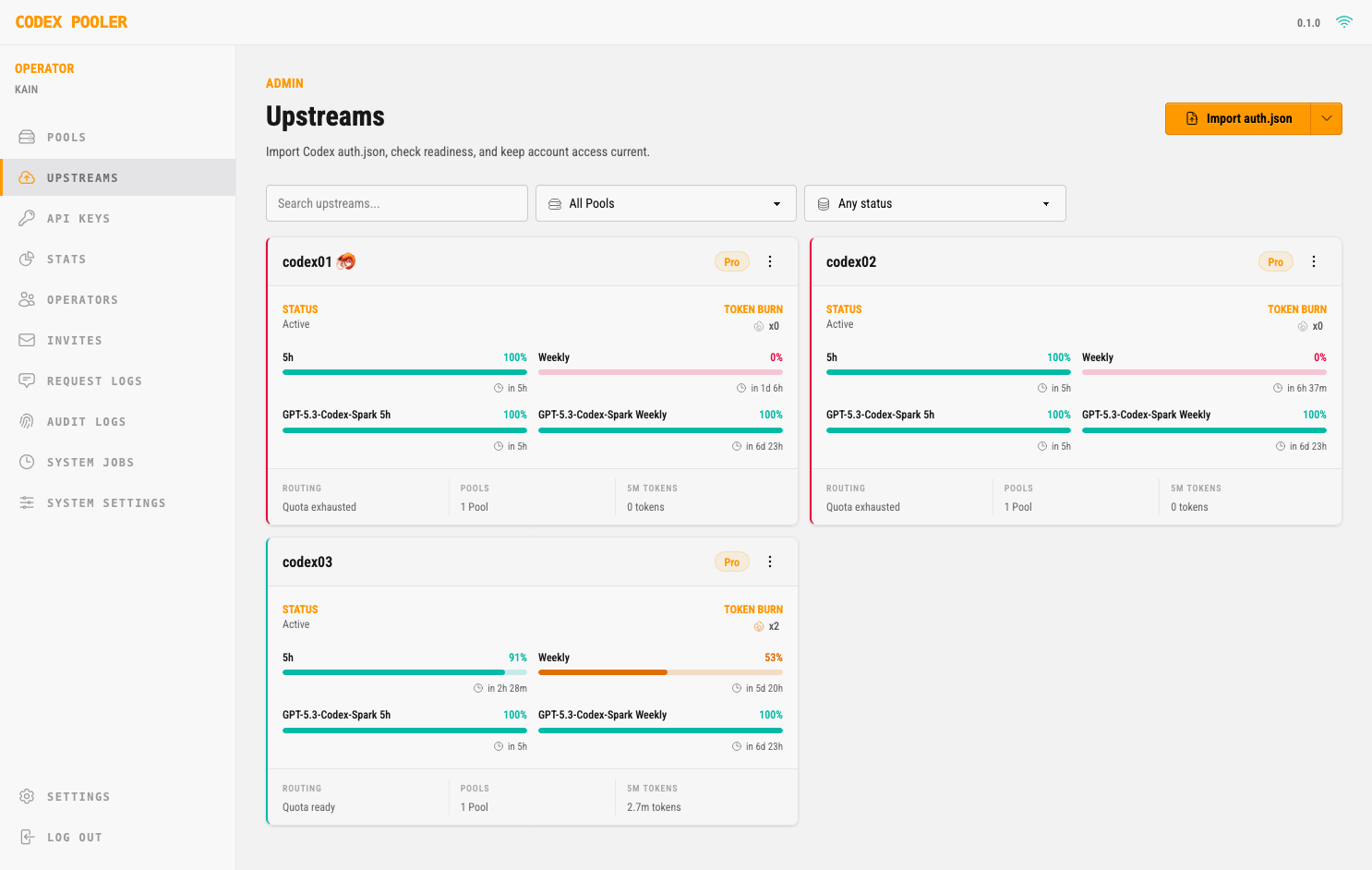1372x870 pixels.
Task: Click the clock icon beside codex01 'in 1d 6h'
Action: coord(741,388)
